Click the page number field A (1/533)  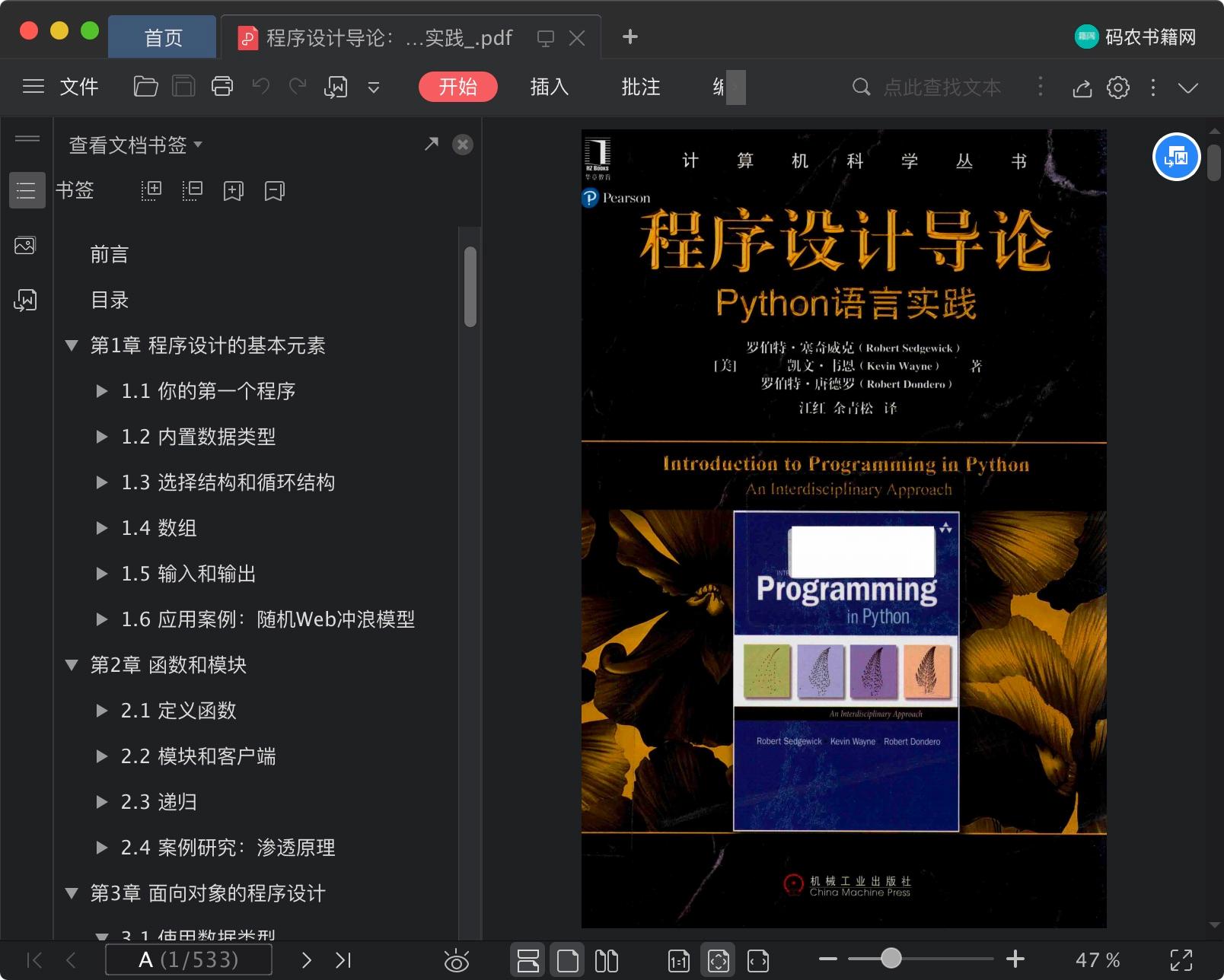[x=189, y=959]
